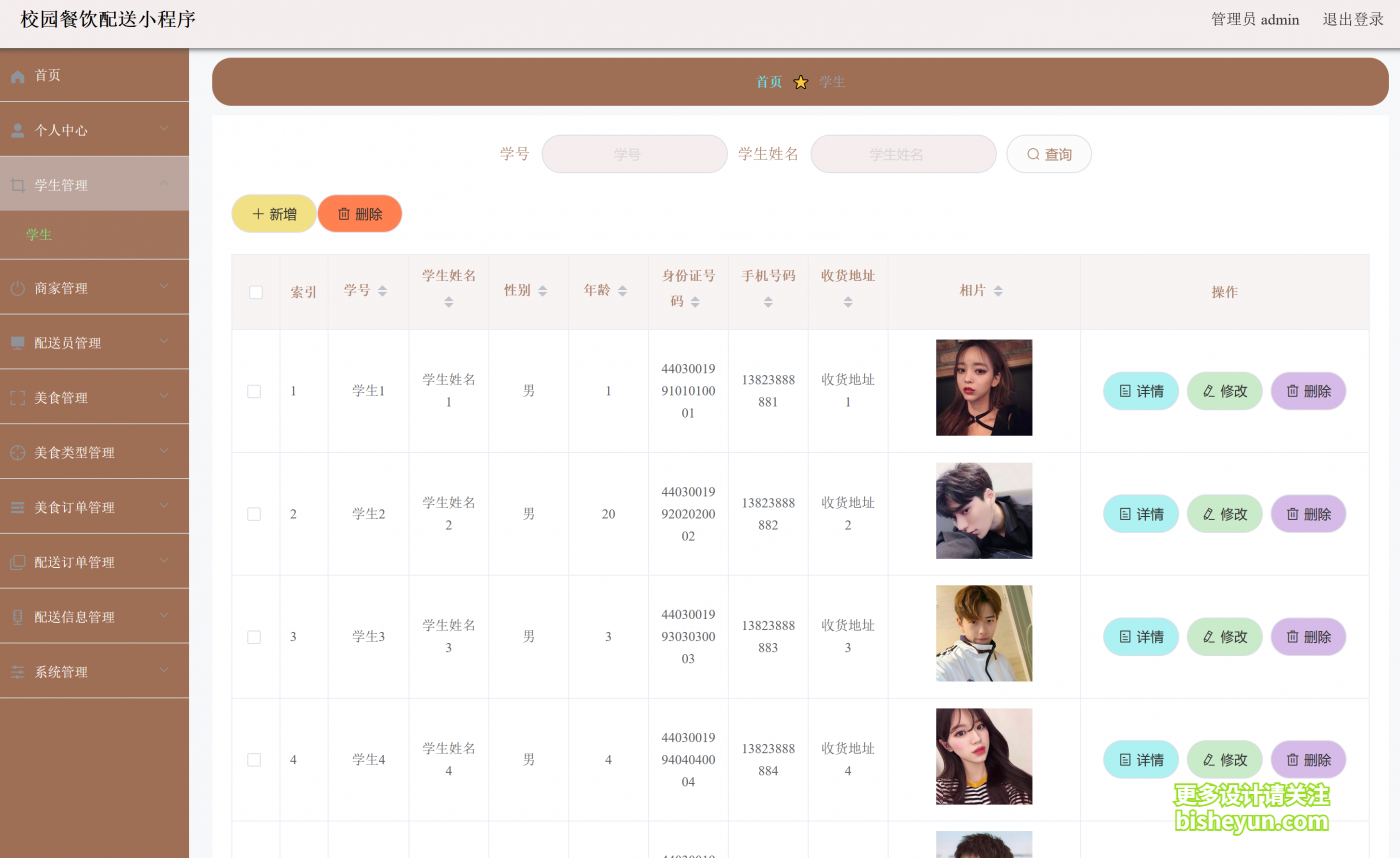Click the 学生姓名 search input field
This screenshot has width=1400, height=858.
pyautogui.click(x=903, y=154)
